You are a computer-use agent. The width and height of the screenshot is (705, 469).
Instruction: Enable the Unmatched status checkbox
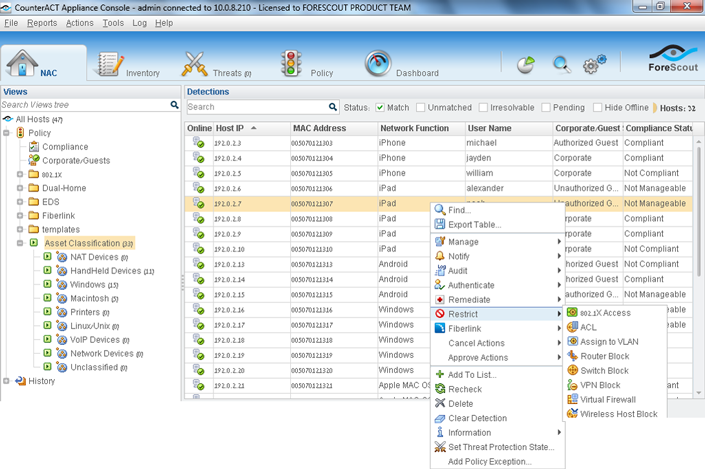421,107
